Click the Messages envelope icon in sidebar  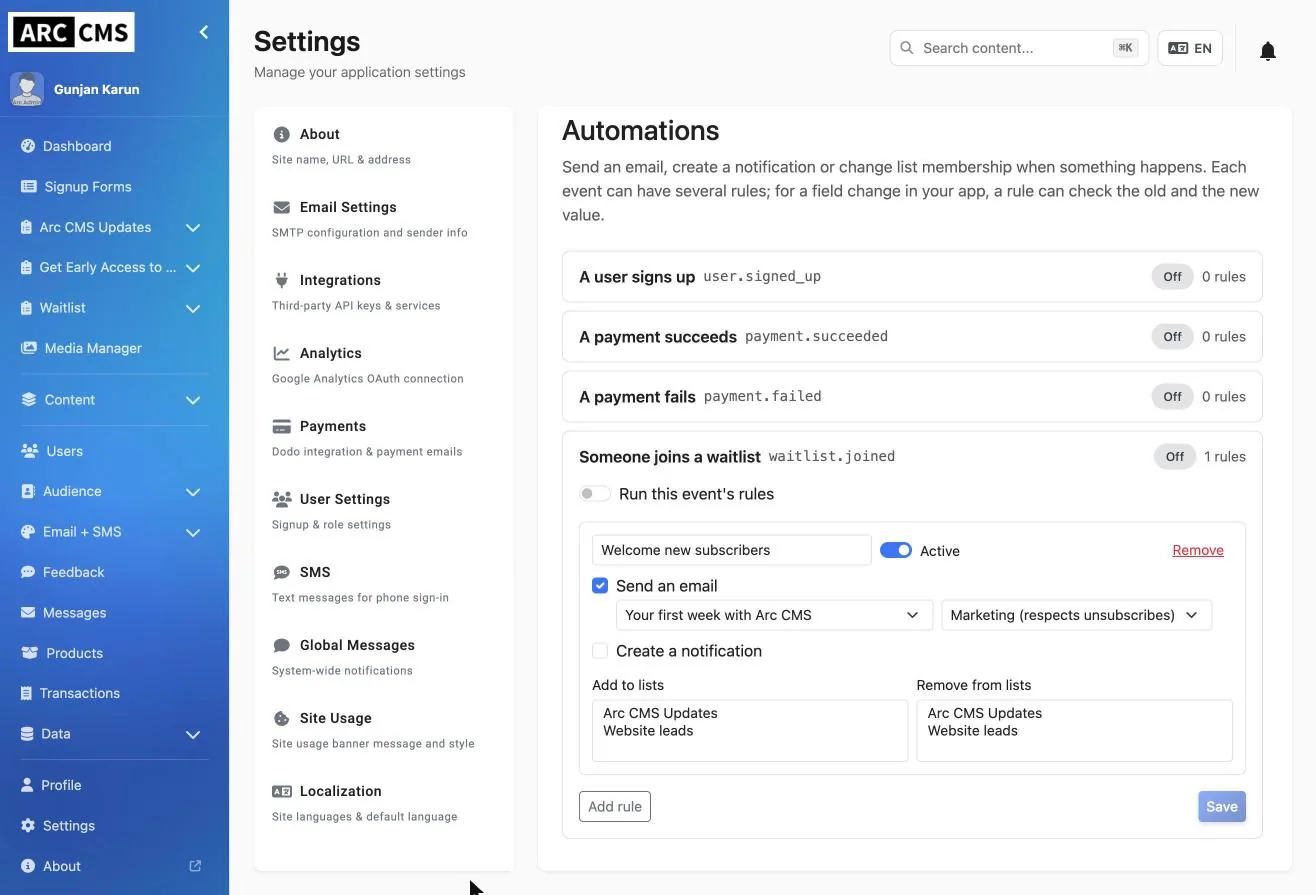click(x=28, y=613)
